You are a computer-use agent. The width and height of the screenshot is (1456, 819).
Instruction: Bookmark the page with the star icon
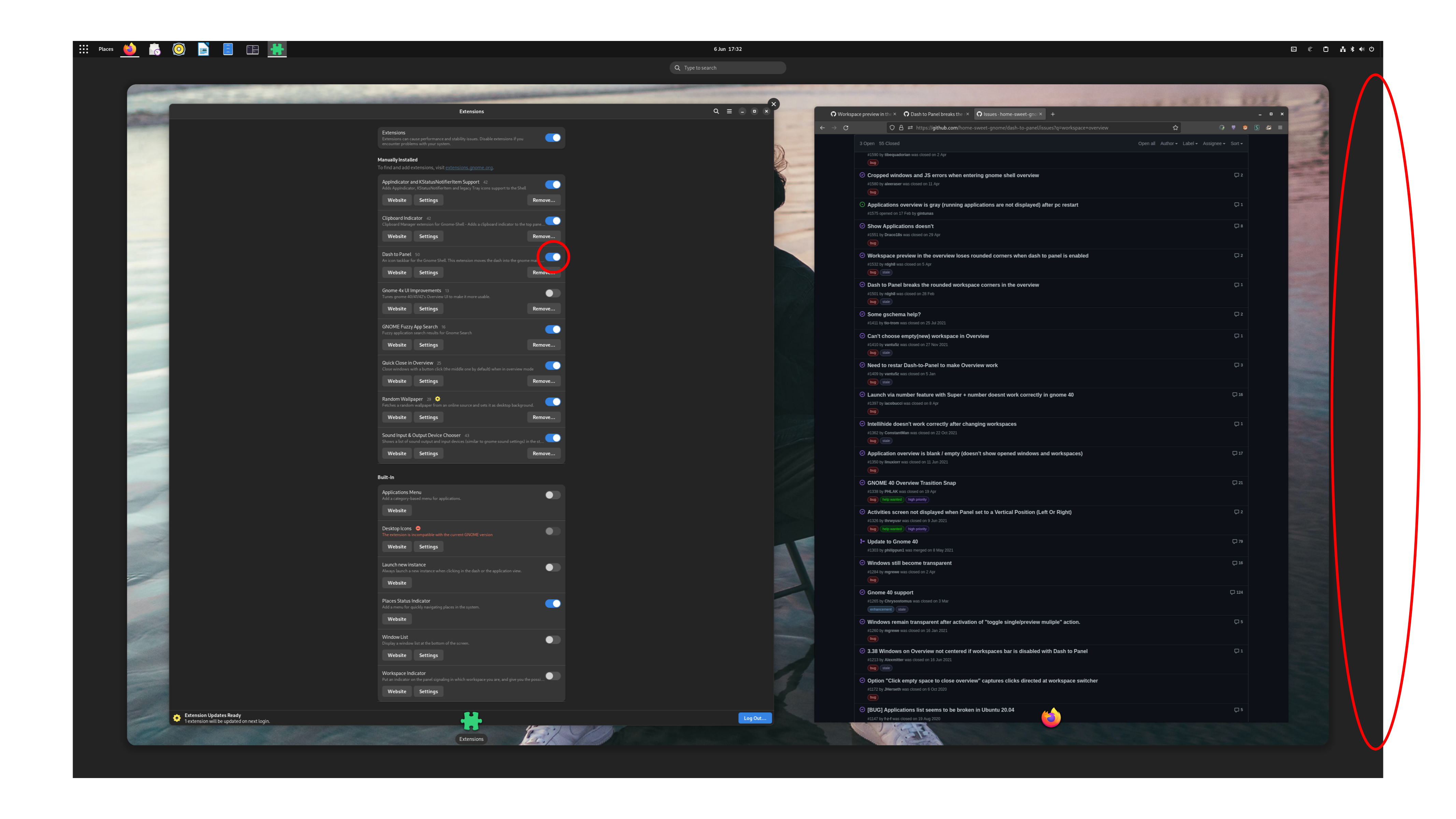click(x=1175, y=128)
